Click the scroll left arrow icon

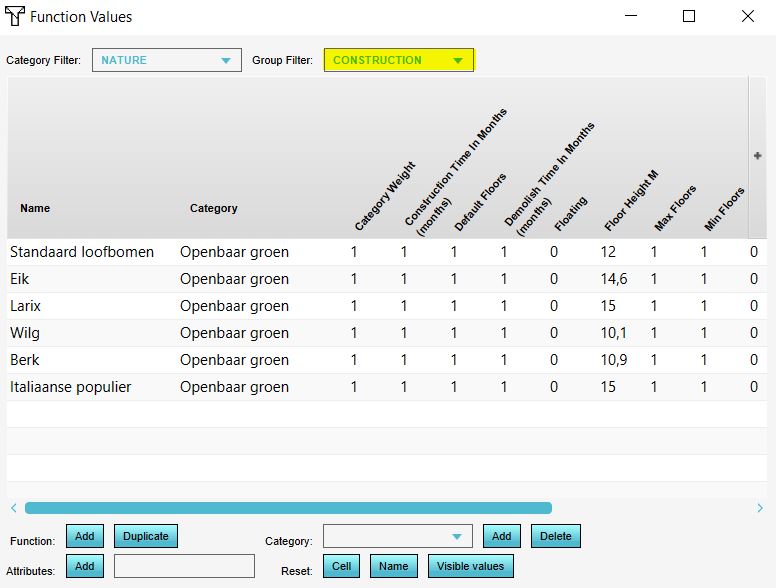pyautogui.click(x=13, y=508)
